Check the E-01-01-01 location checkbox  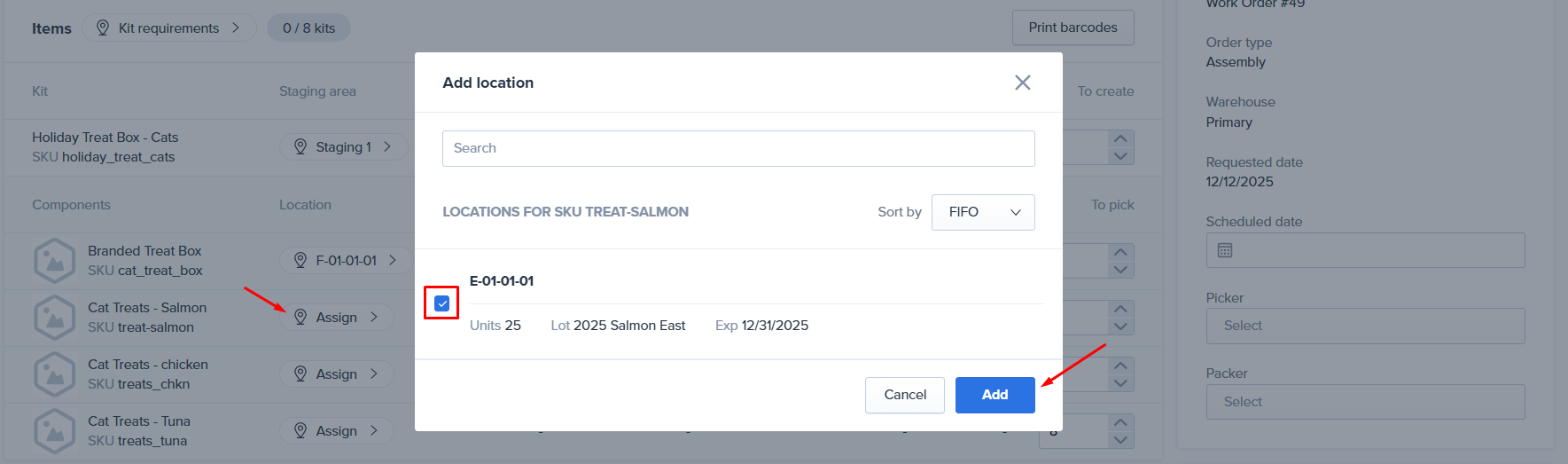point(442,303)
